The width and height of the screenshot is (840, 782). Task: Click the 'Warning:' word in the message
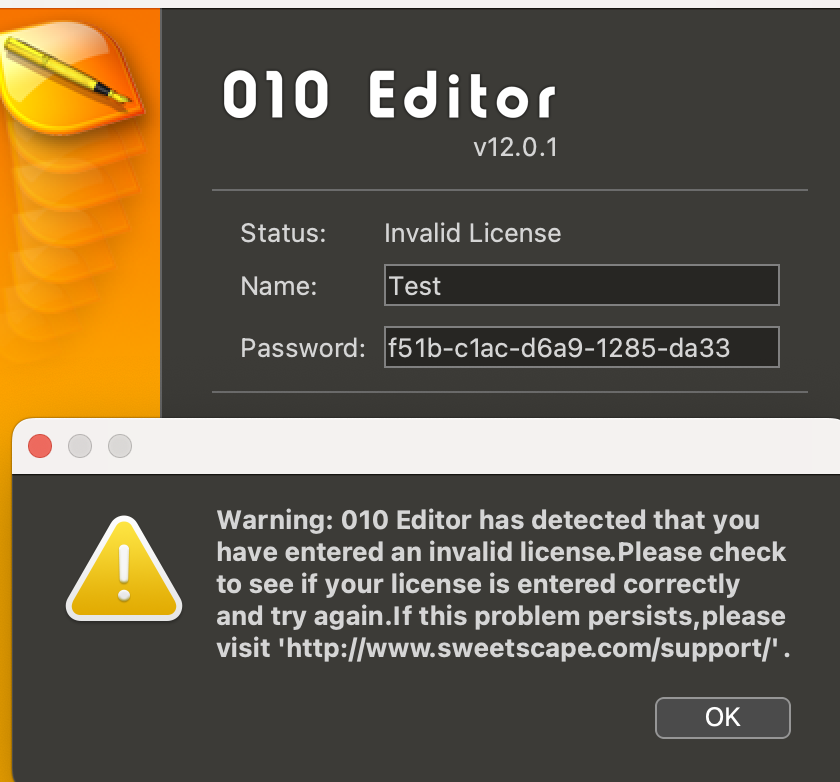(275, 520)
